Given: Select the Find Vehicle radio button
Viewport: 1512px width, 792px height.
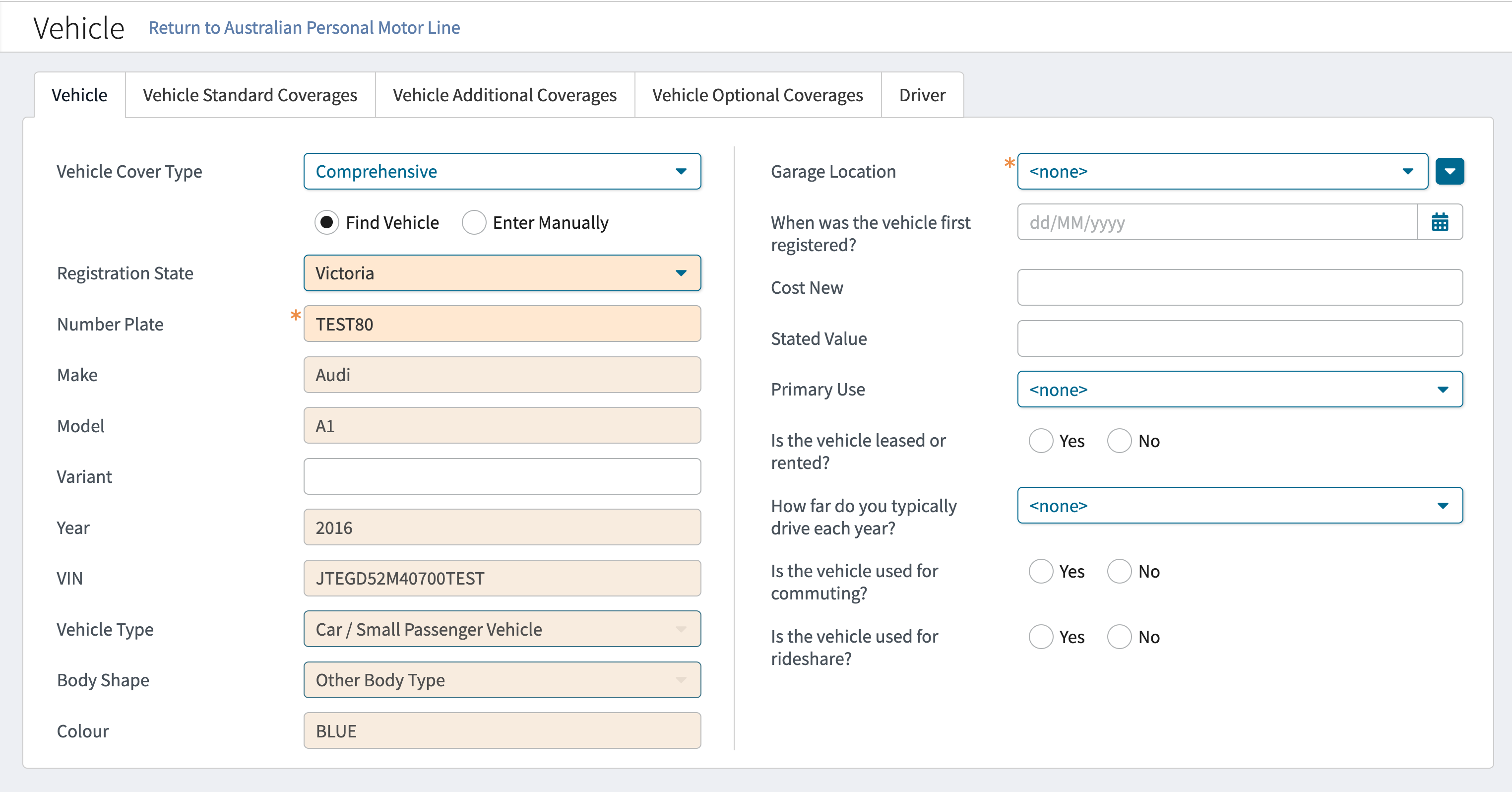Looking at the screenshot, I should click(326, 222).
